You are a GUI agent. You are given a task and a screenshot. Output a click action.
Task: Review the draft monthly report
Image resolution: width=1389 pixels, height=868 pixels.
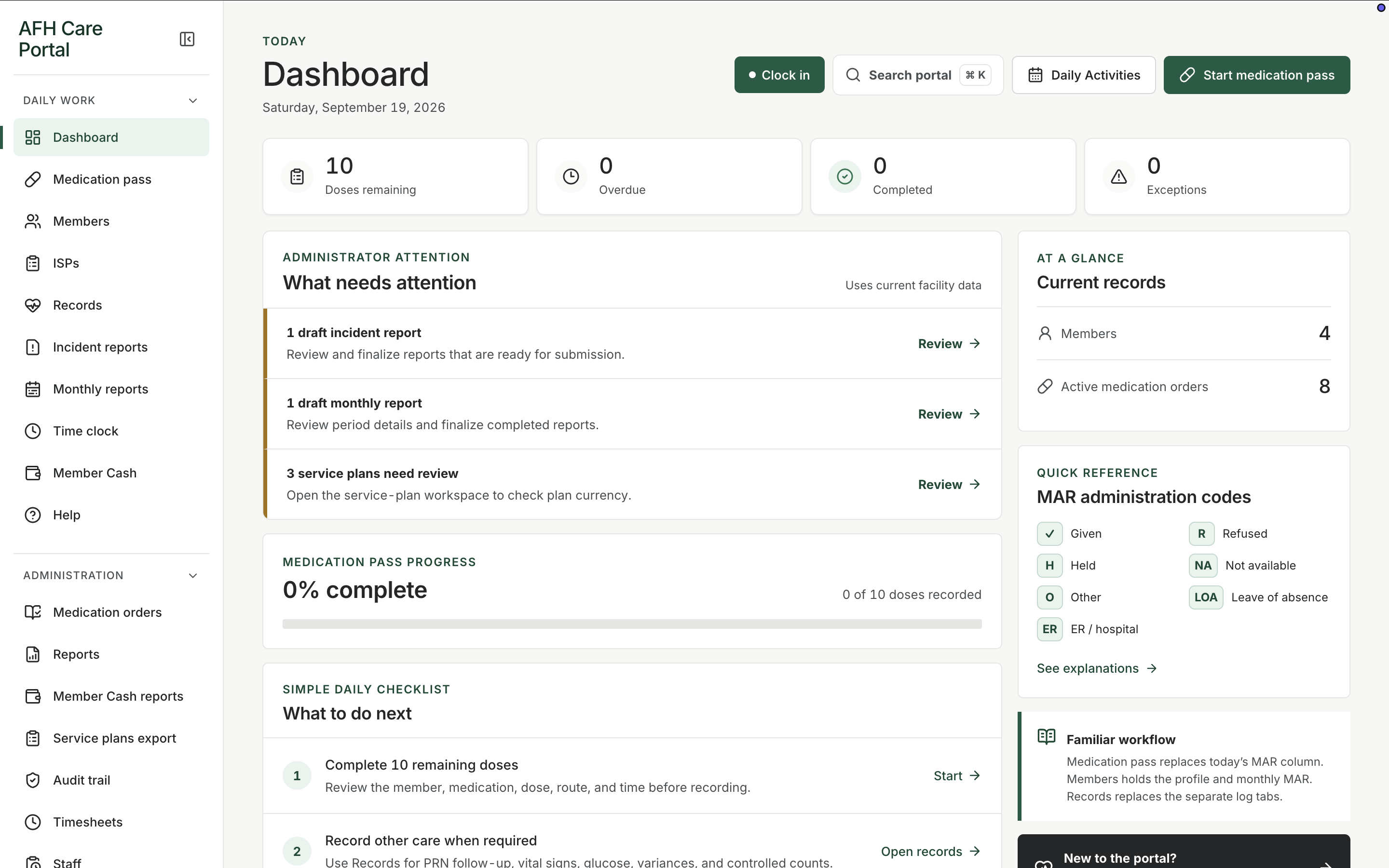pyautogui.click(x=949, y=414)
